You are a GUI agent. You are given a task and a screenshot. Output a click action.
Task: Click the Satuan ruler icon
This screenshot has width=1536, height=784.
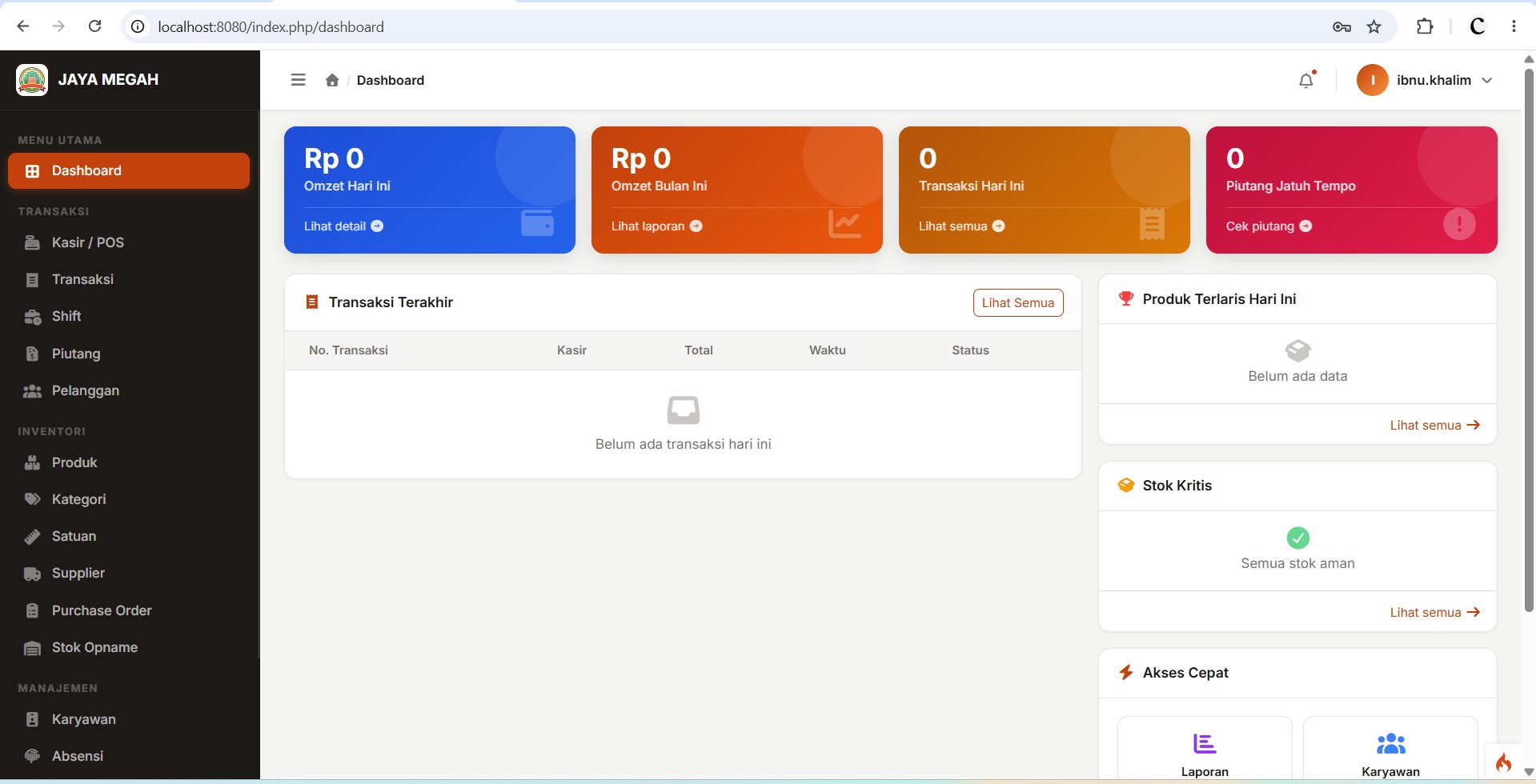click(x=32, y=537)
